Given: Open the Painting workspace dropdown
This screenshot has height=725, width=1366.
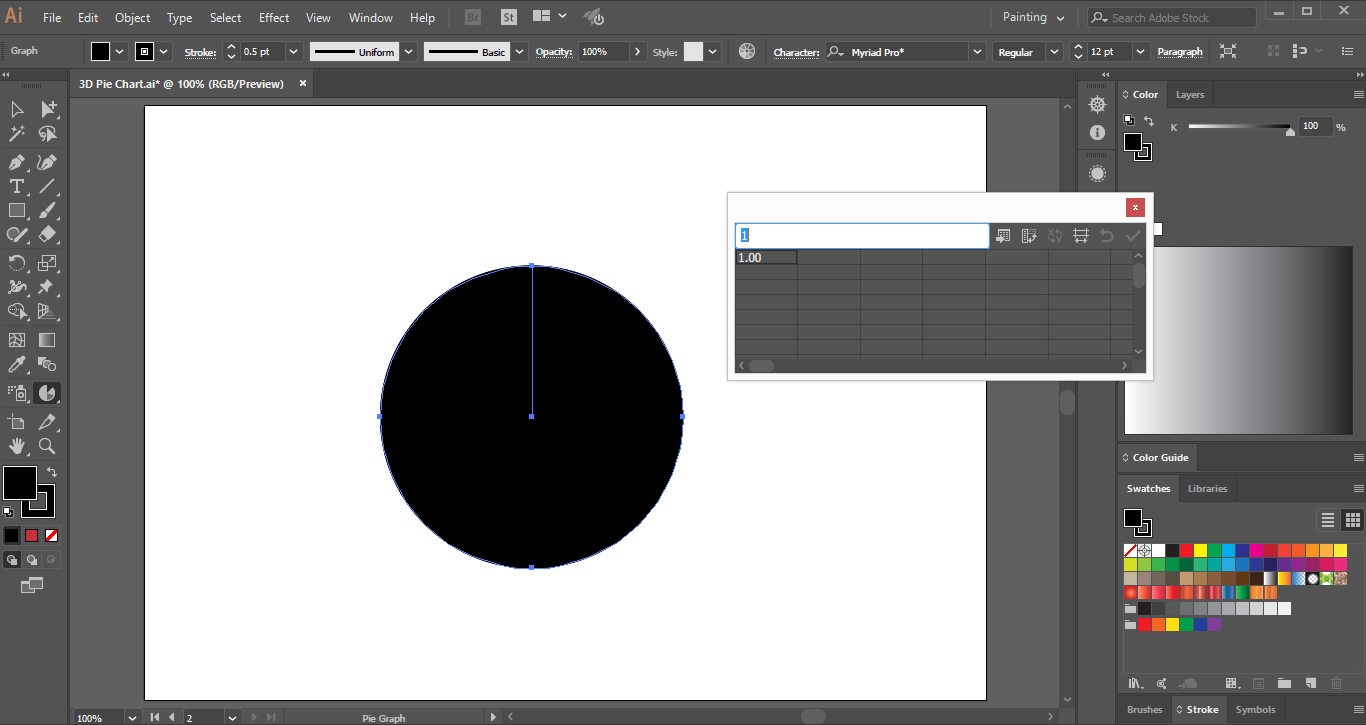Looking at the screenshot, I should point(1034,17).
